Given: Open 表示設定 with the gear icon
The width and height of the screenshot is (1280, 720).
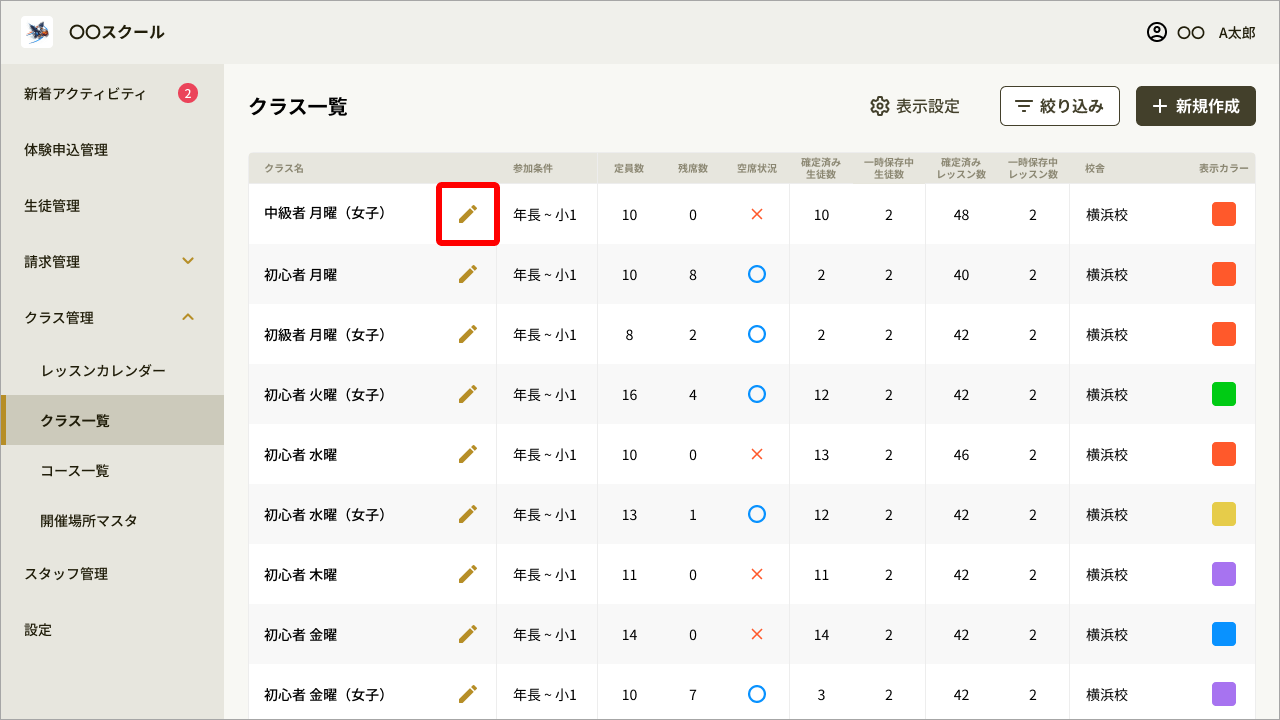Looking at the screenshot, I should coord(880,106).
